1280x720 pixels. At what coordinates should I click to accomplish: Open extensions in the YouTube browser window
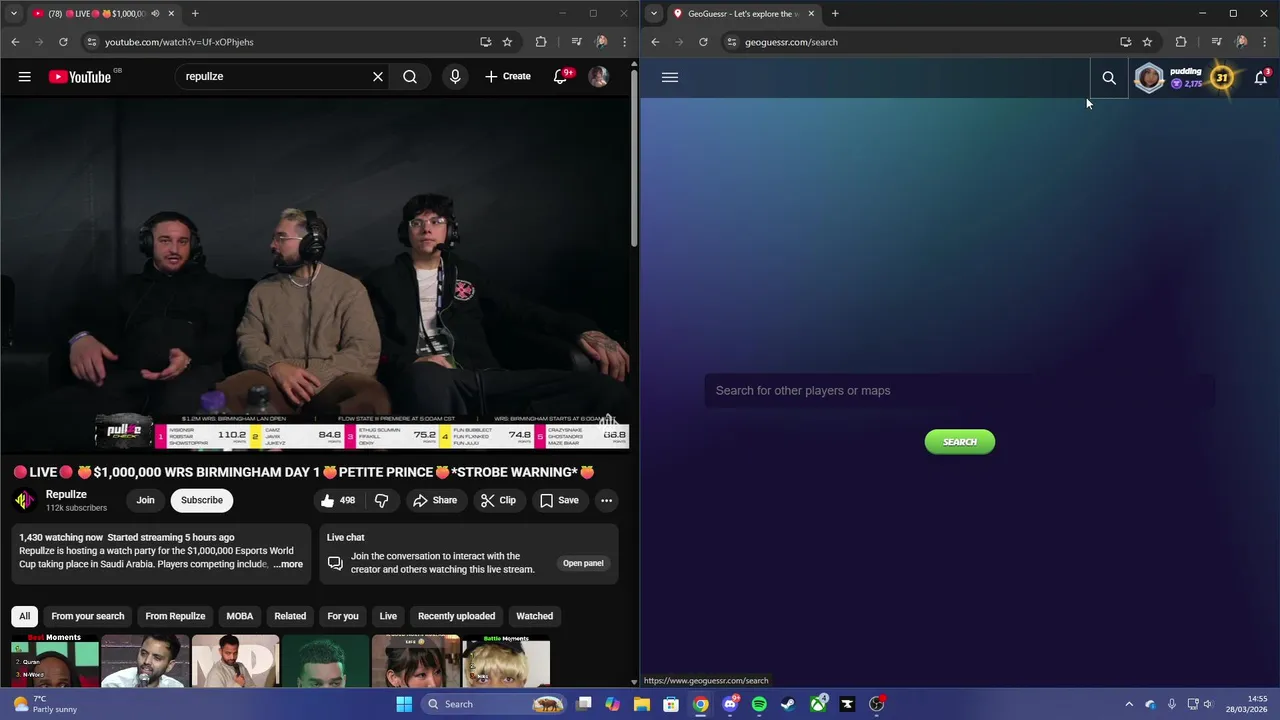(x=541, y=42)
